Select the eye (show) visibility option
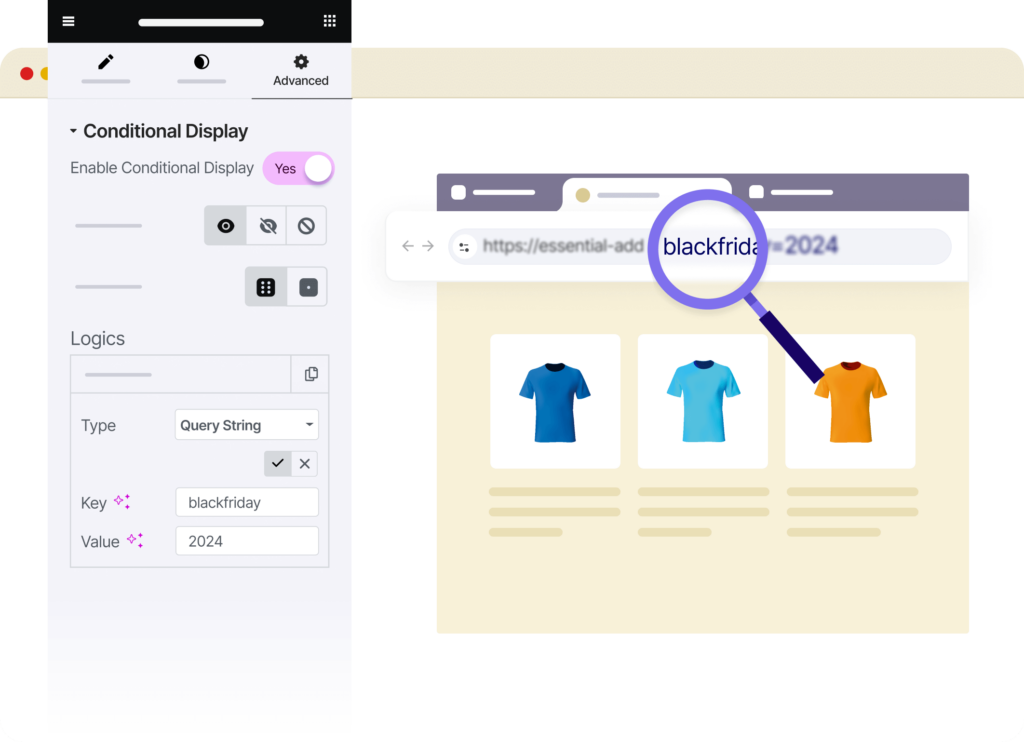Viewport: 1024px width, 742px height. [226, 226]
